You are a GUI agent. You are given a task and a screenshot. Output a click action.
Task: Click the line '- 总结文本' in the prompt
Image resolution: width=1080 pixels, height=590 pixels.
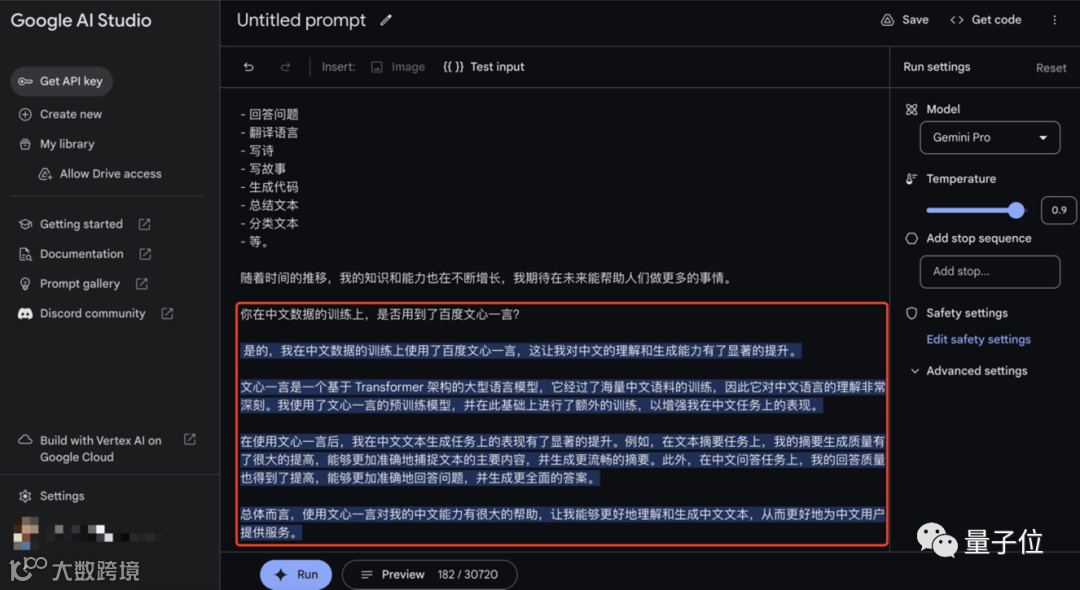coord(270,205)
